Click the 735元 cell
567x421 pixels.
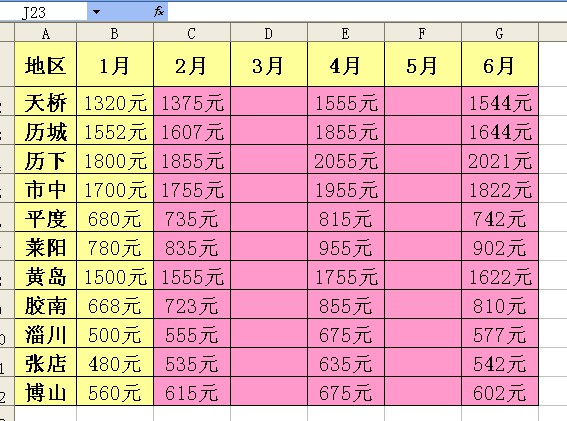click(x=192, y=217)
